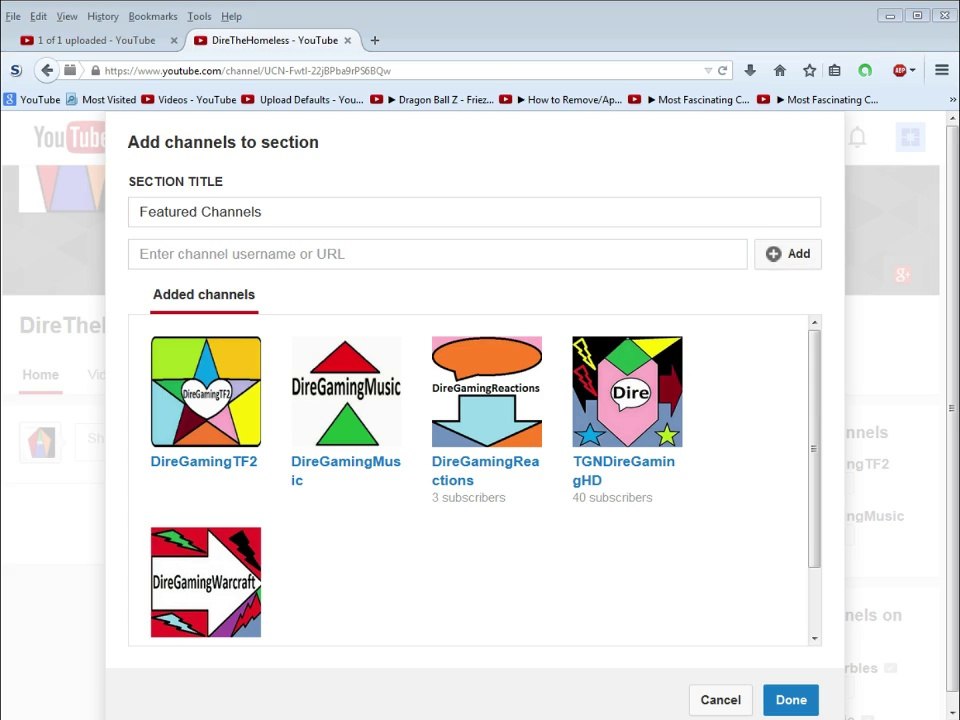
Task: Open the View menu
Action: [67, 17]
